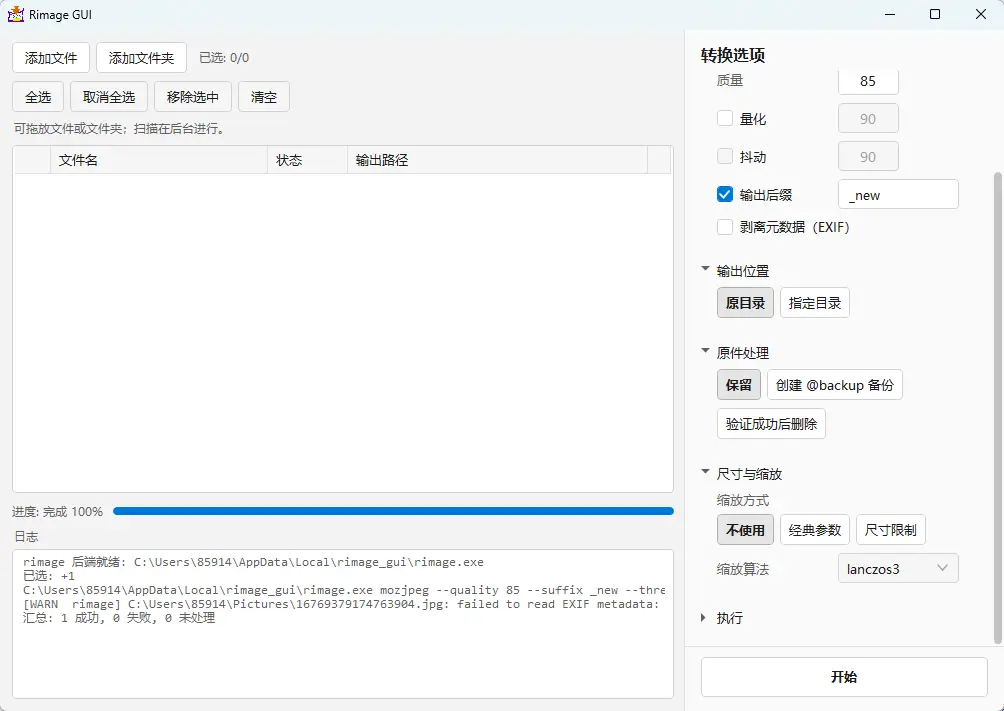The width and height of the screenshot is (1004, 711).
Task: Click the 文件名 column header
Action: (x=159, y=160)
